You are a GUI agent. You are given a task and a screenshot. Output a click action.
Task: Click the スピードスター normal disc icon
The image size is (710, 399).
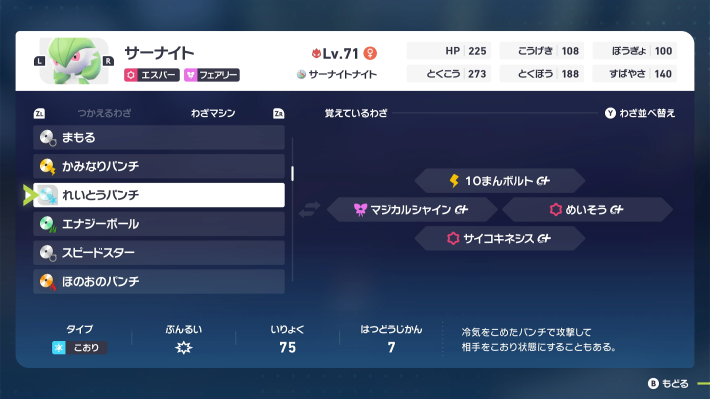click(x=48, y=253)
